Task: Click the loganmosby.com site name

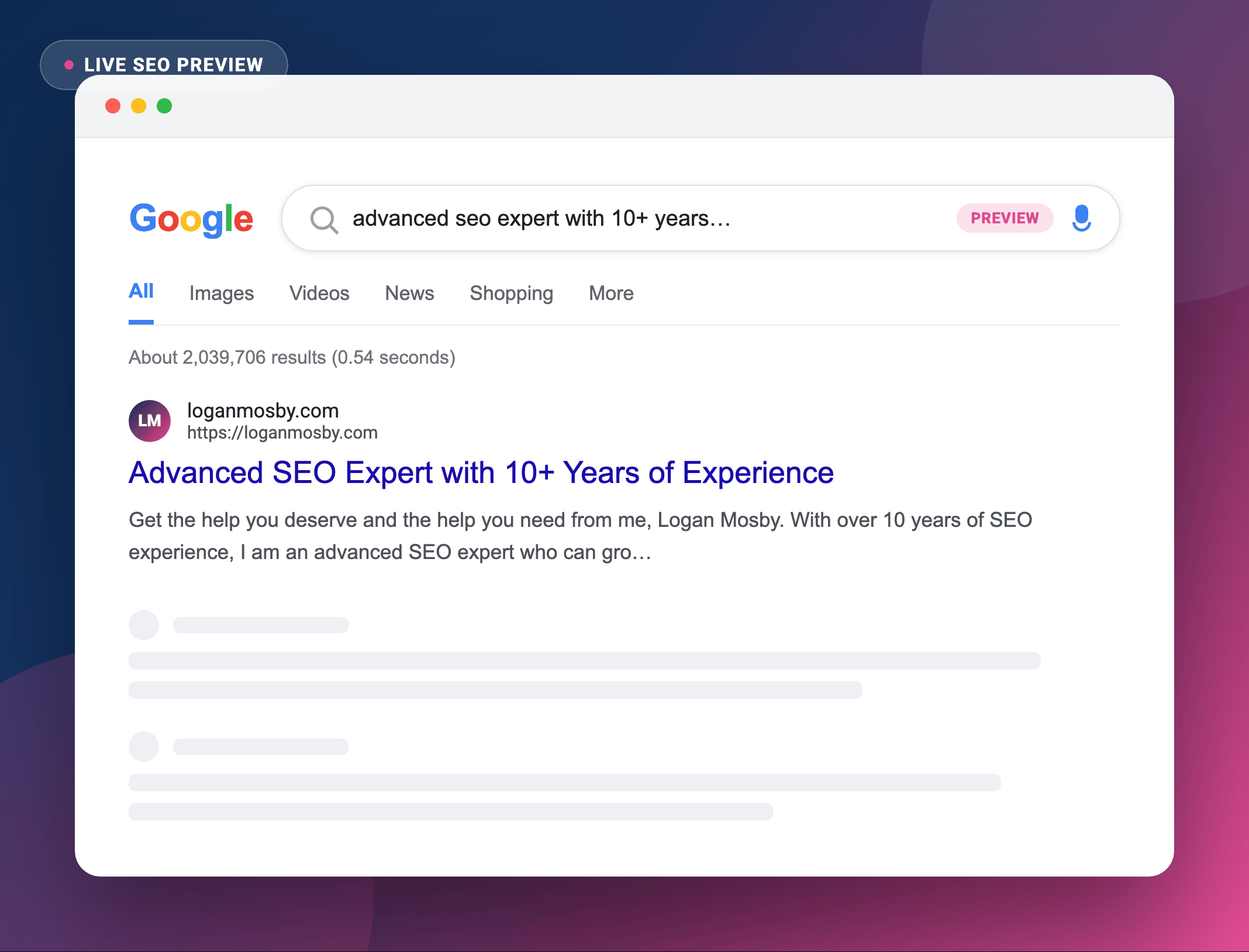Action: point(263,411)
